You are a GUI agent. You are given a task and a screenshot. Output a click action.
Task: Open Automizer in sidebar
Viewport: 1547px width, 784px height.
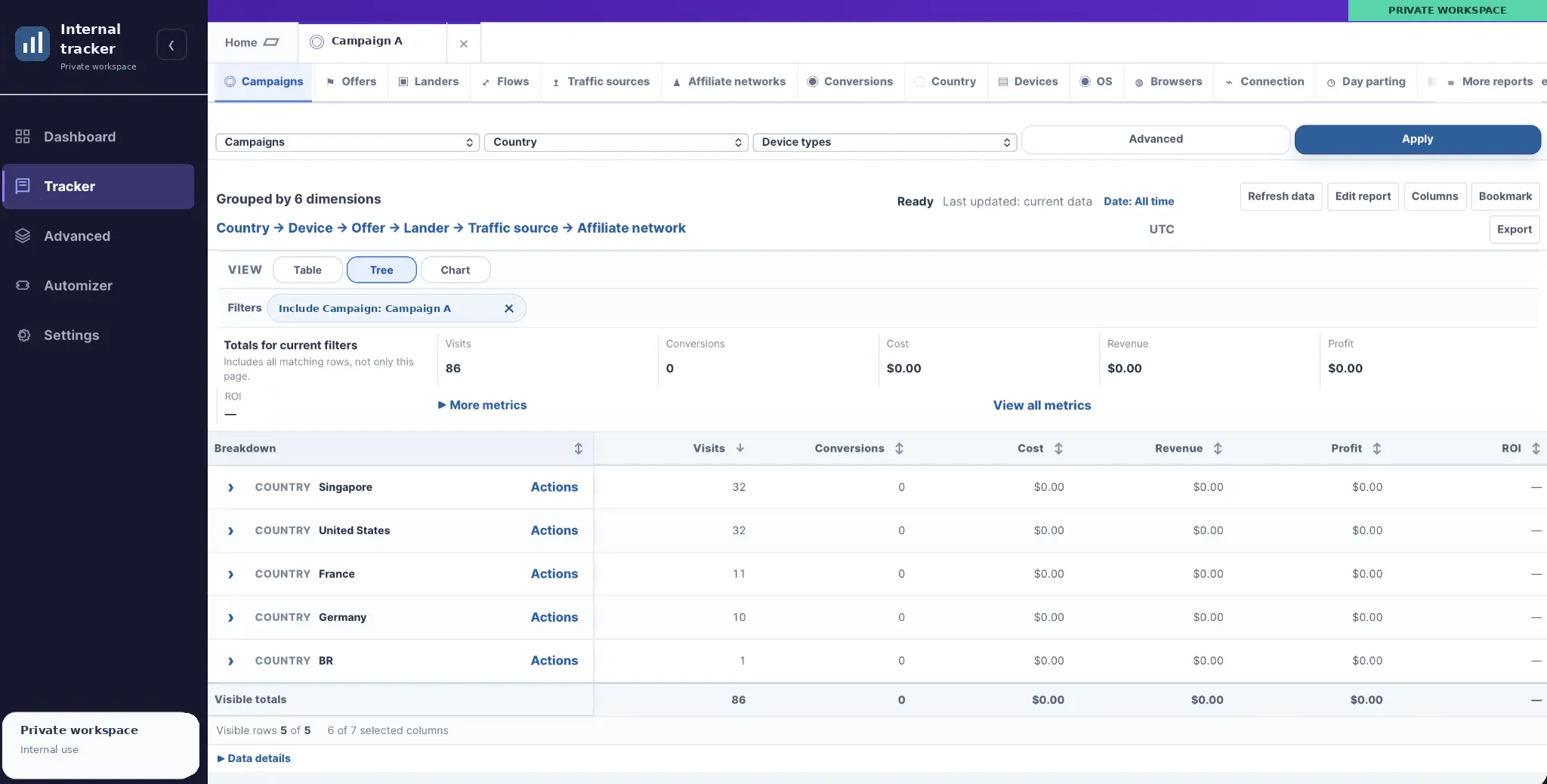coord(97,286)
